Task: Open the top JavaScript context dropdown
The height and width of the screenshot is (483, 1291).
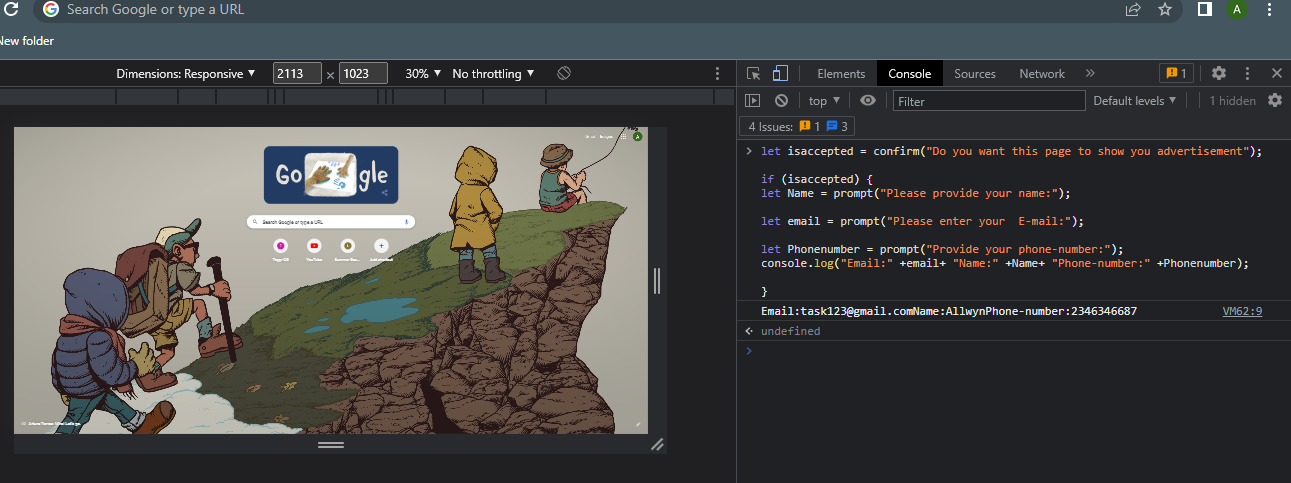Action: [x=825, y=100]
